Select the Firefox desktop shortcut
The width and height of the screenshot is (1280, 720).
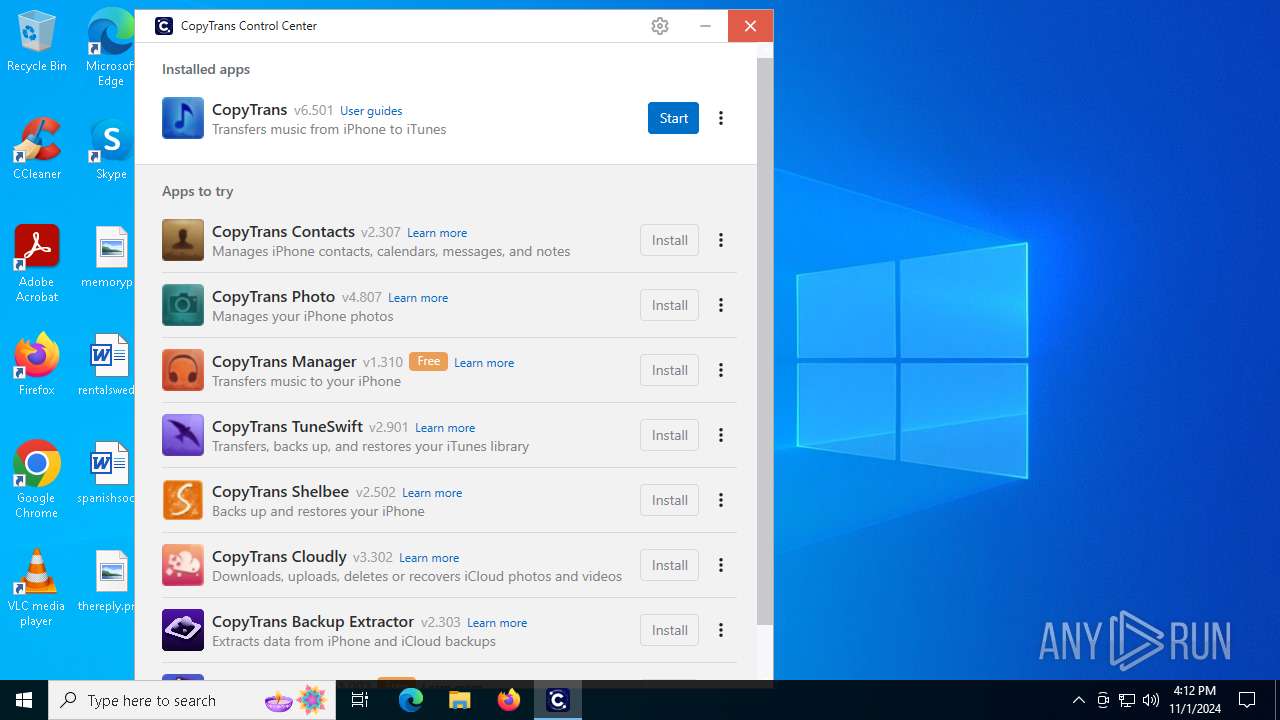pyautogui.click(x=37, y=365)
